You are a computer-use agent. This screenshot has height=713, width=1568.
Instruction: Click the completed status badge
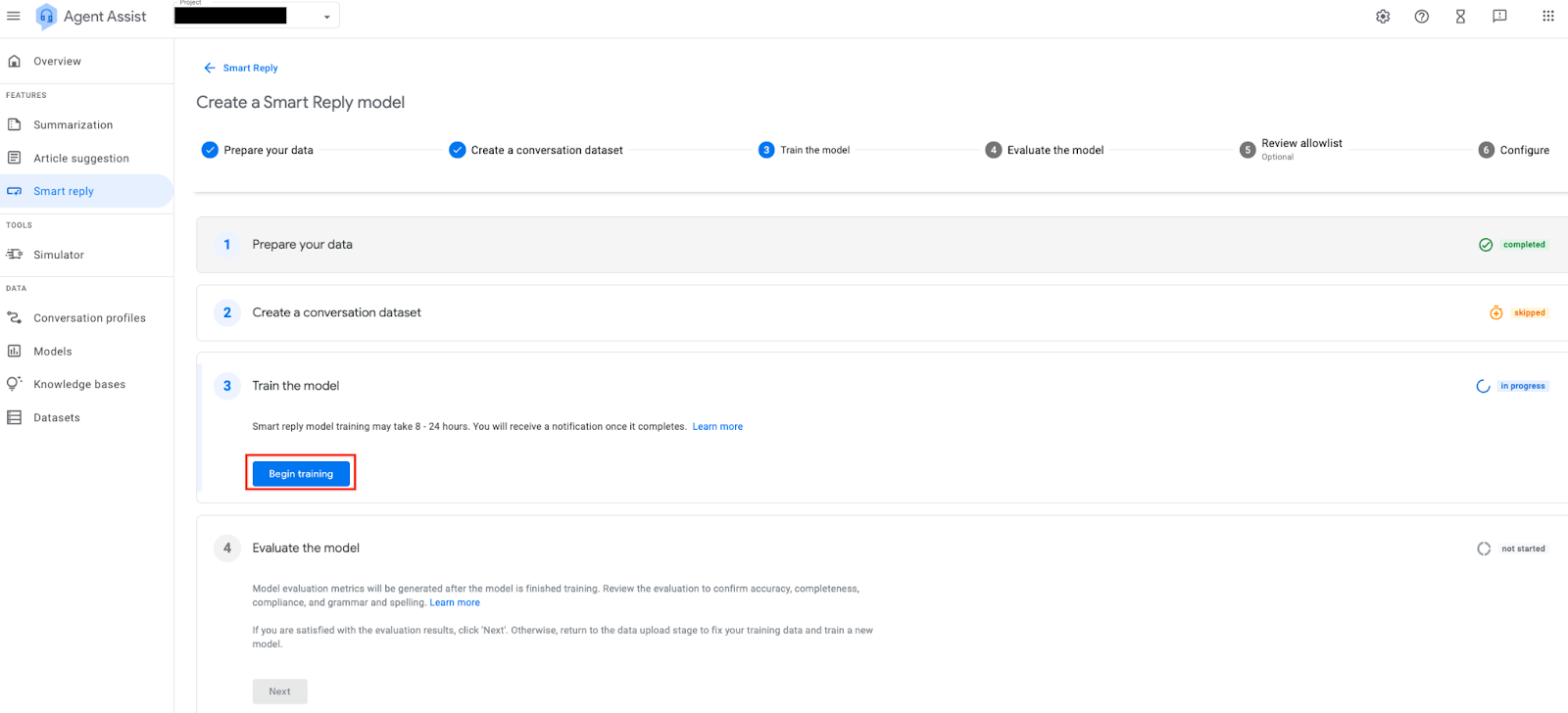coord(1524,245)
